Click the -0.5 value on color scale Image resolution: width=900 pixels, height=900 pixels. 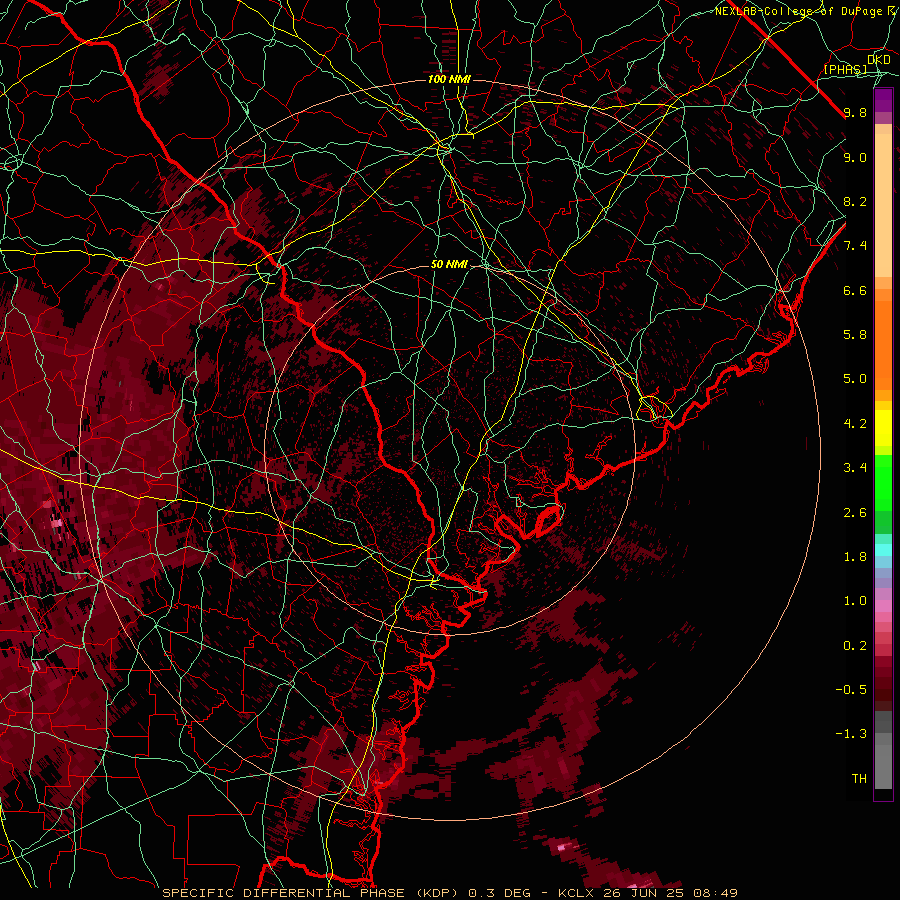pyautogui.click(x=851, y=690)
